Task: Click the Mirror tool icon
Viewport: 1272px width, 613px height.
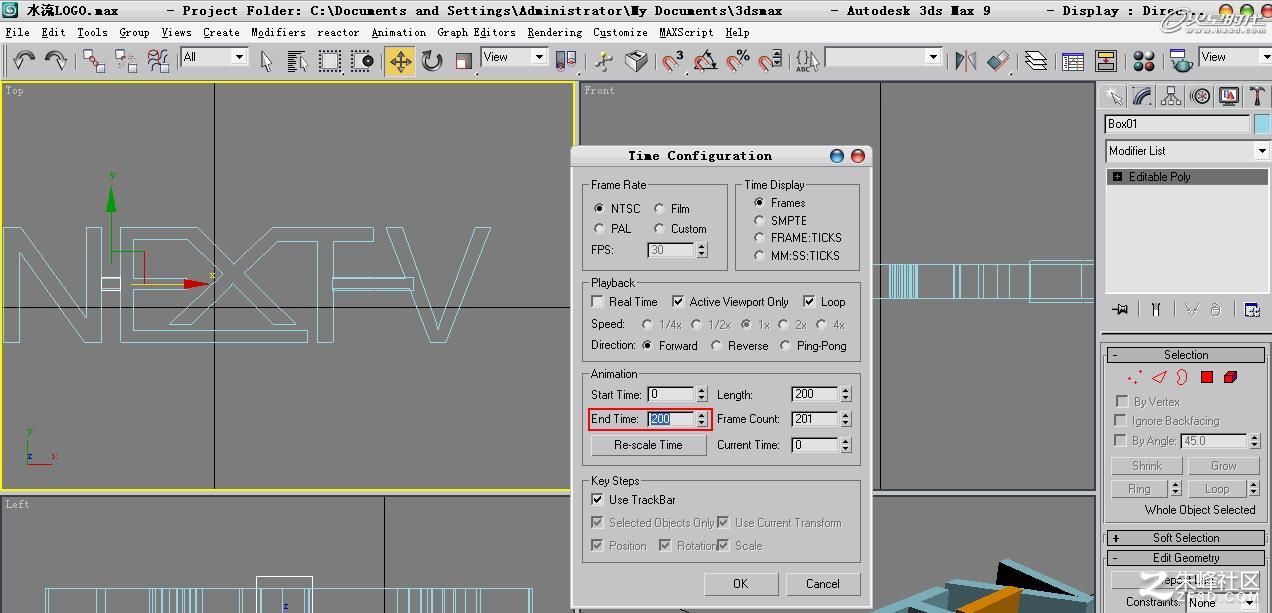Action: click(x=965, y=61)
